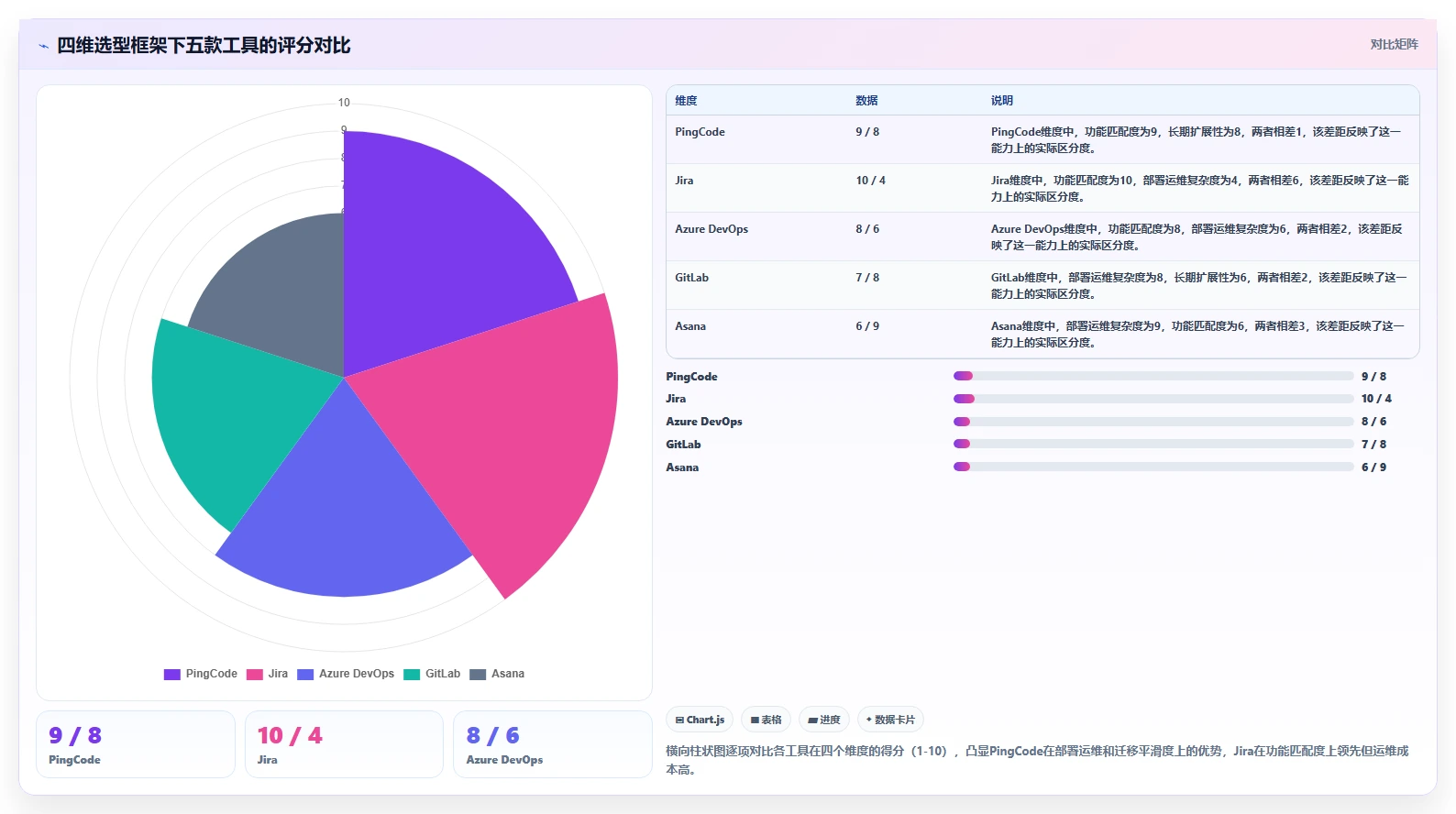Click the gray Asana polar segment
1456x814 pixels.
284,293
